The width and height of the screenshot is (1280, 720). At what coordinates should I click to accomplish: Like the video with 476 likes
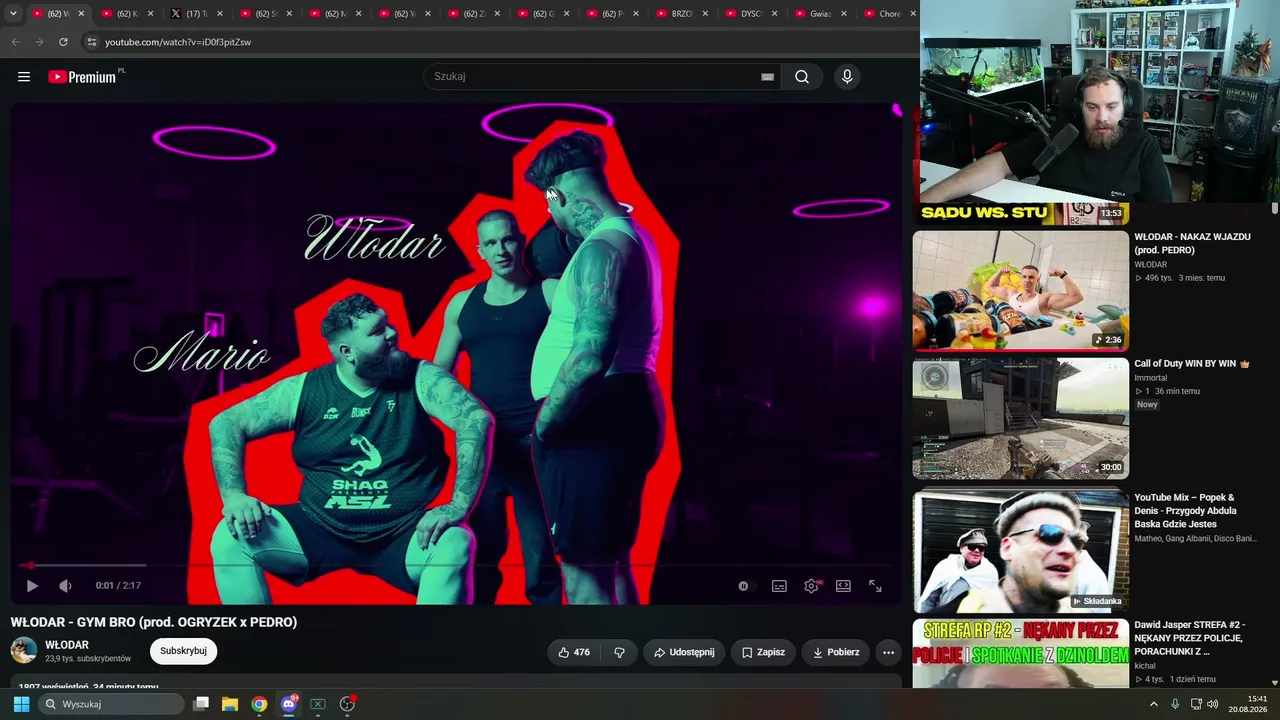coord(574,652)
